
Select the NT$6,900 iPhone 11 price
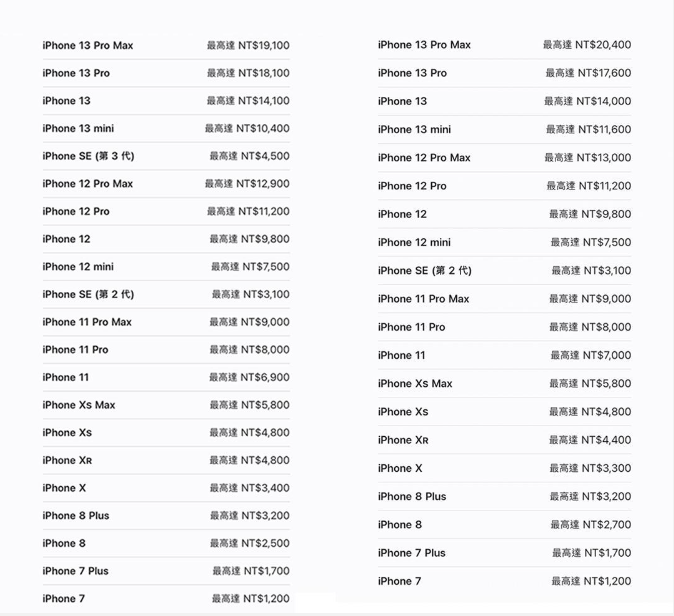pyautogui.click(x=249, y=377)
